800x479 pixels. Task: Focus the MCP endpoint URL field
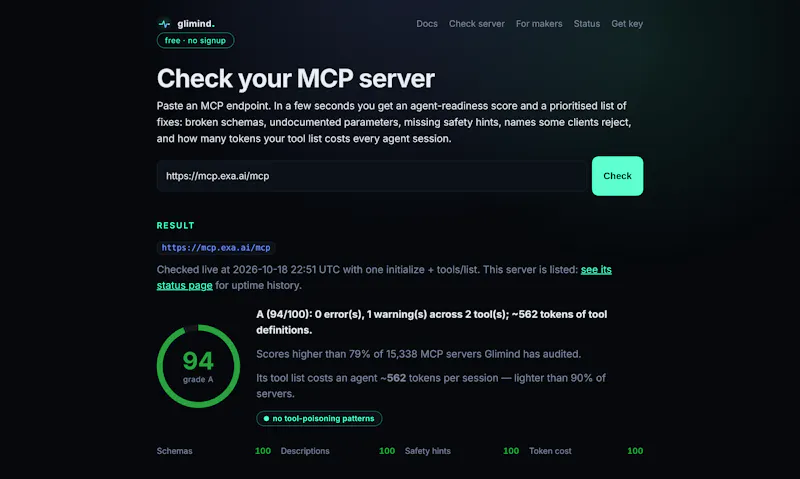[x=371, y=176]
